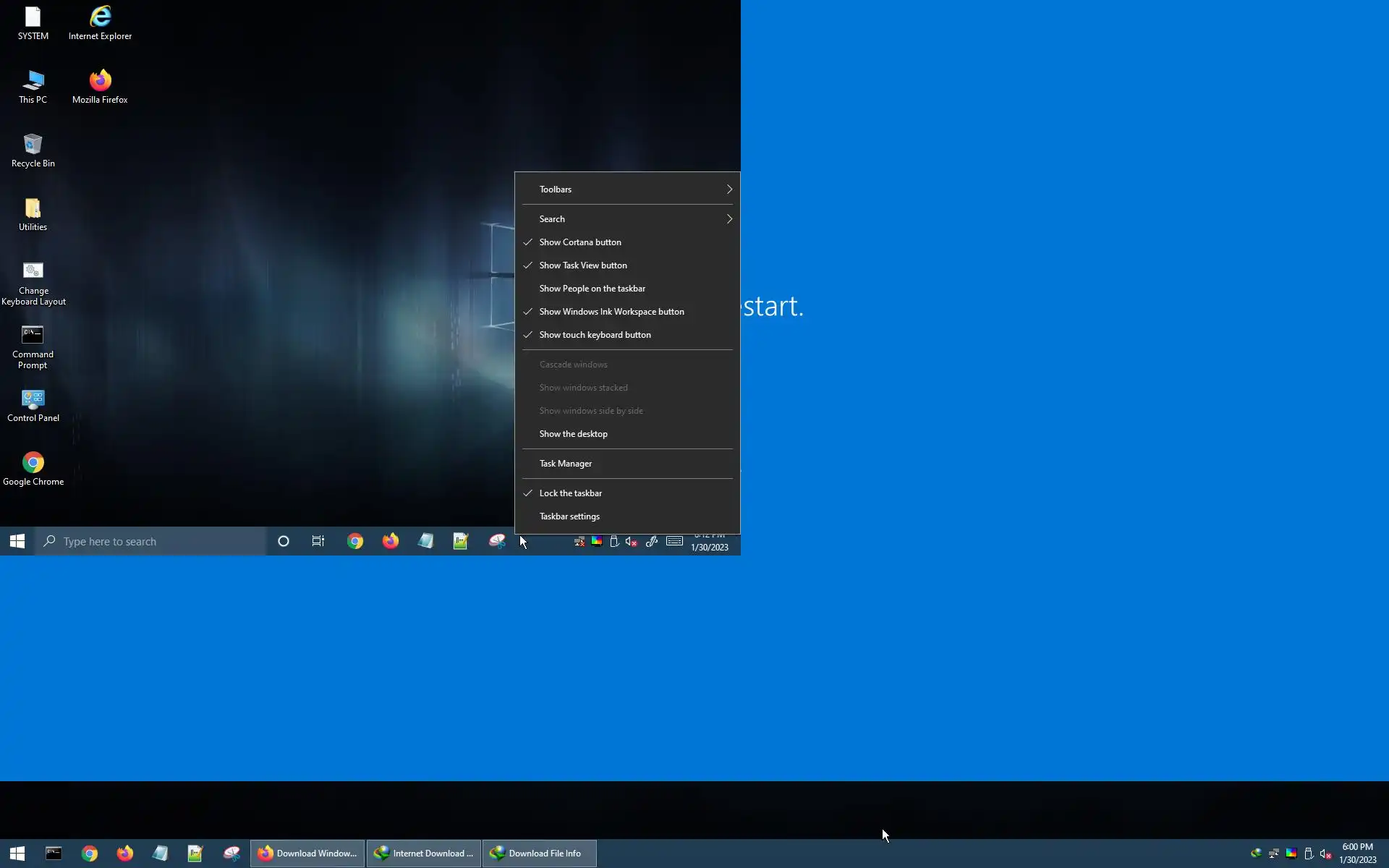Switch to Internet Download Manager taskbar window
Screen dimensions: 1389x868
pos(424,854)
